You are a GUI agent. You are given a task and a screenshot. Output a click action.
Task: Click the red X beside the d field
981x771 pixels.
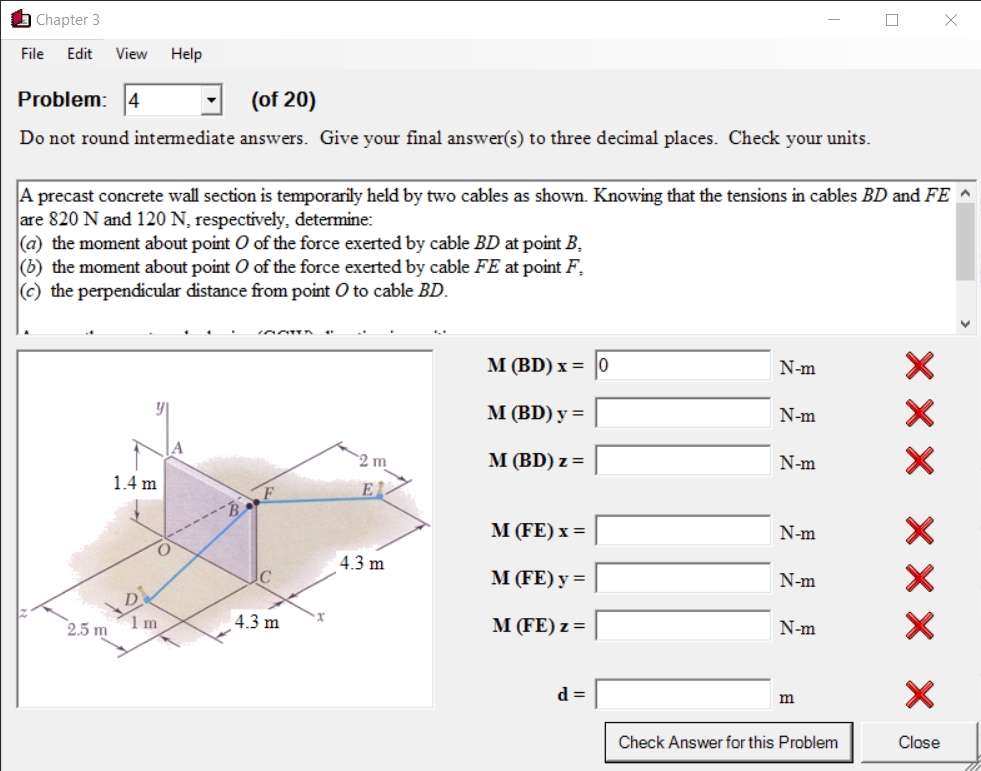click(919, 695)
